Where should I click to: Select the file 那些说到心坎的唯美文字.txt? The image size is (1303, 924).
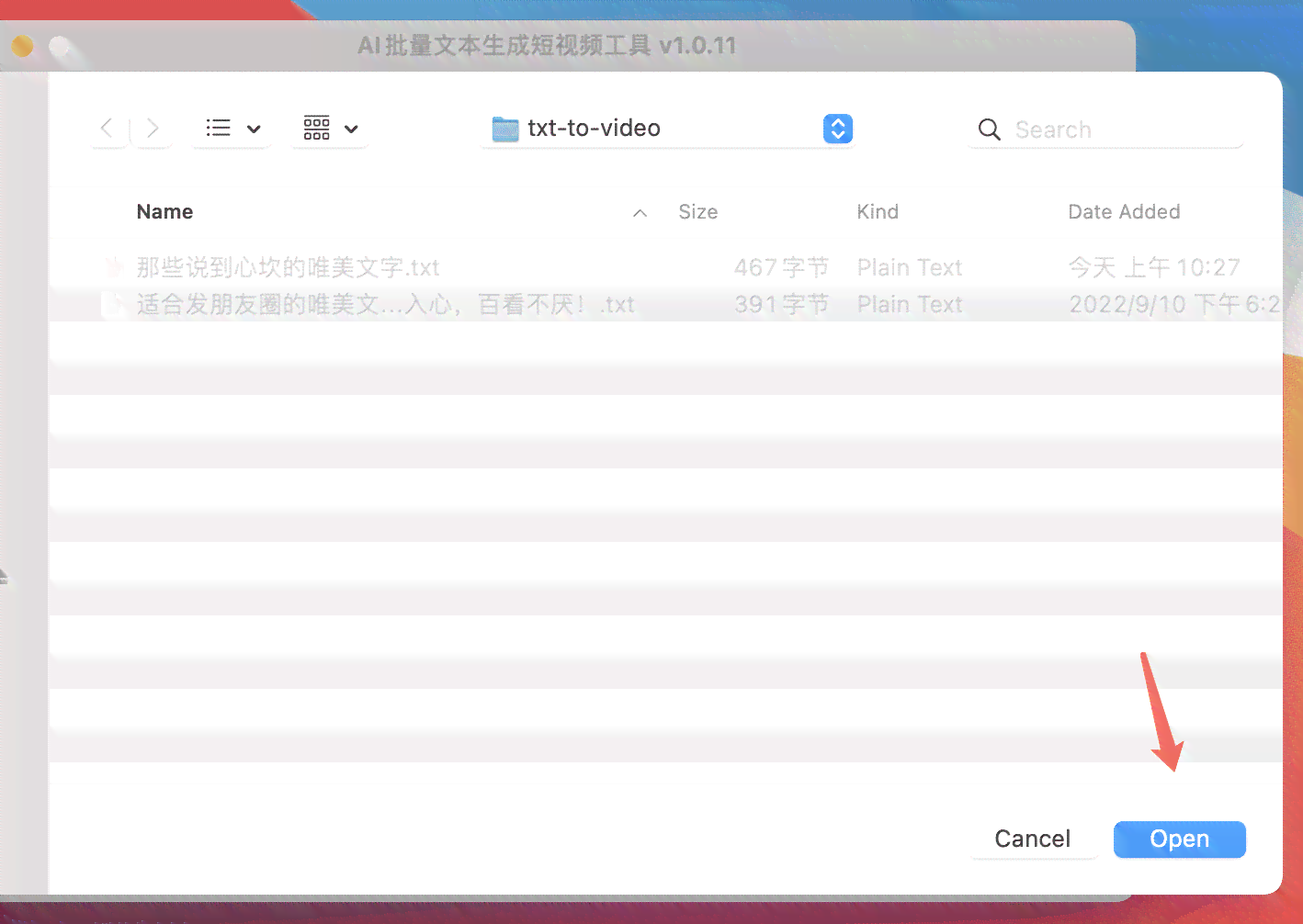(288, 267)
